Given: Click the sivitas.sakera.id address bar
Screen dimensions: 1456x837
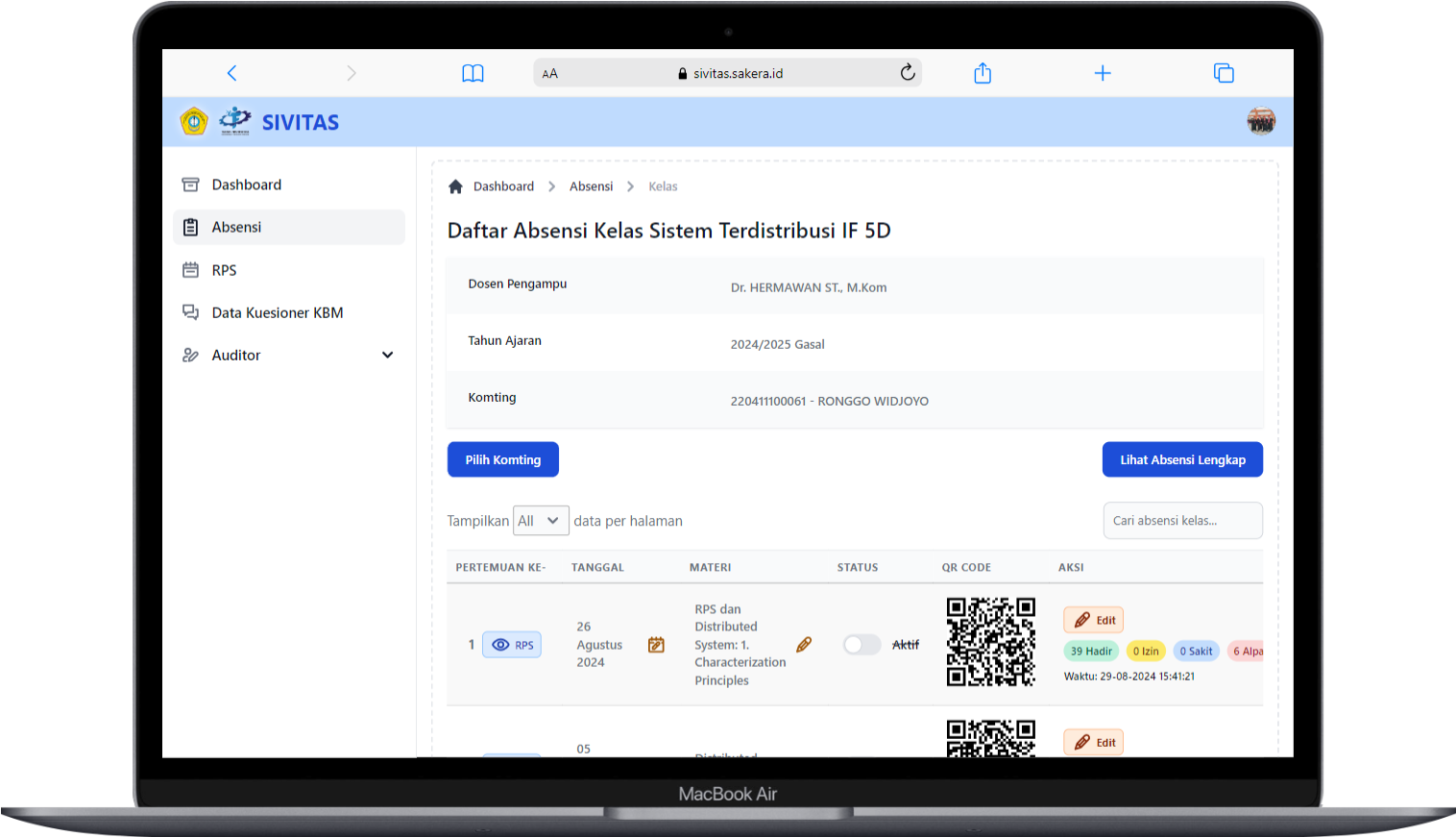Looking at the screenshot, I should pyautogui.click(x=727, y=73).
